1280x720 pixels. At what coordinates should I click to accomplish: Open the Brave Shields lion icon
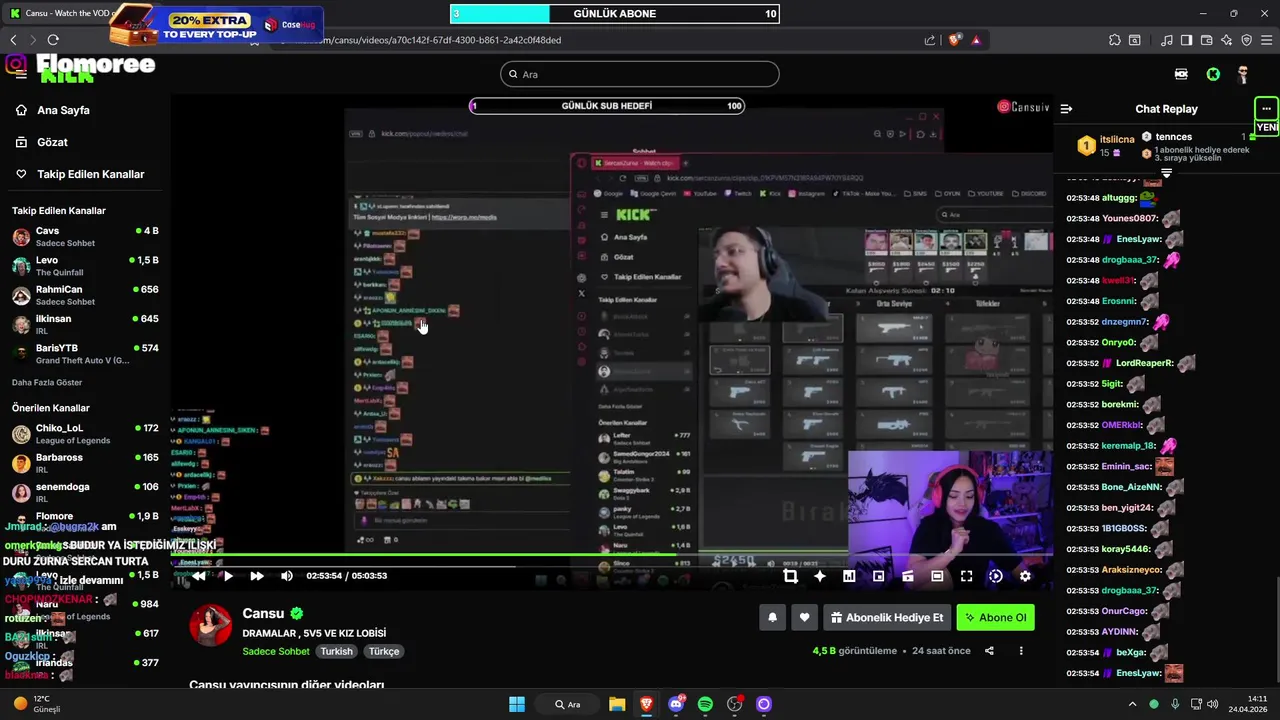click(955, 40)
